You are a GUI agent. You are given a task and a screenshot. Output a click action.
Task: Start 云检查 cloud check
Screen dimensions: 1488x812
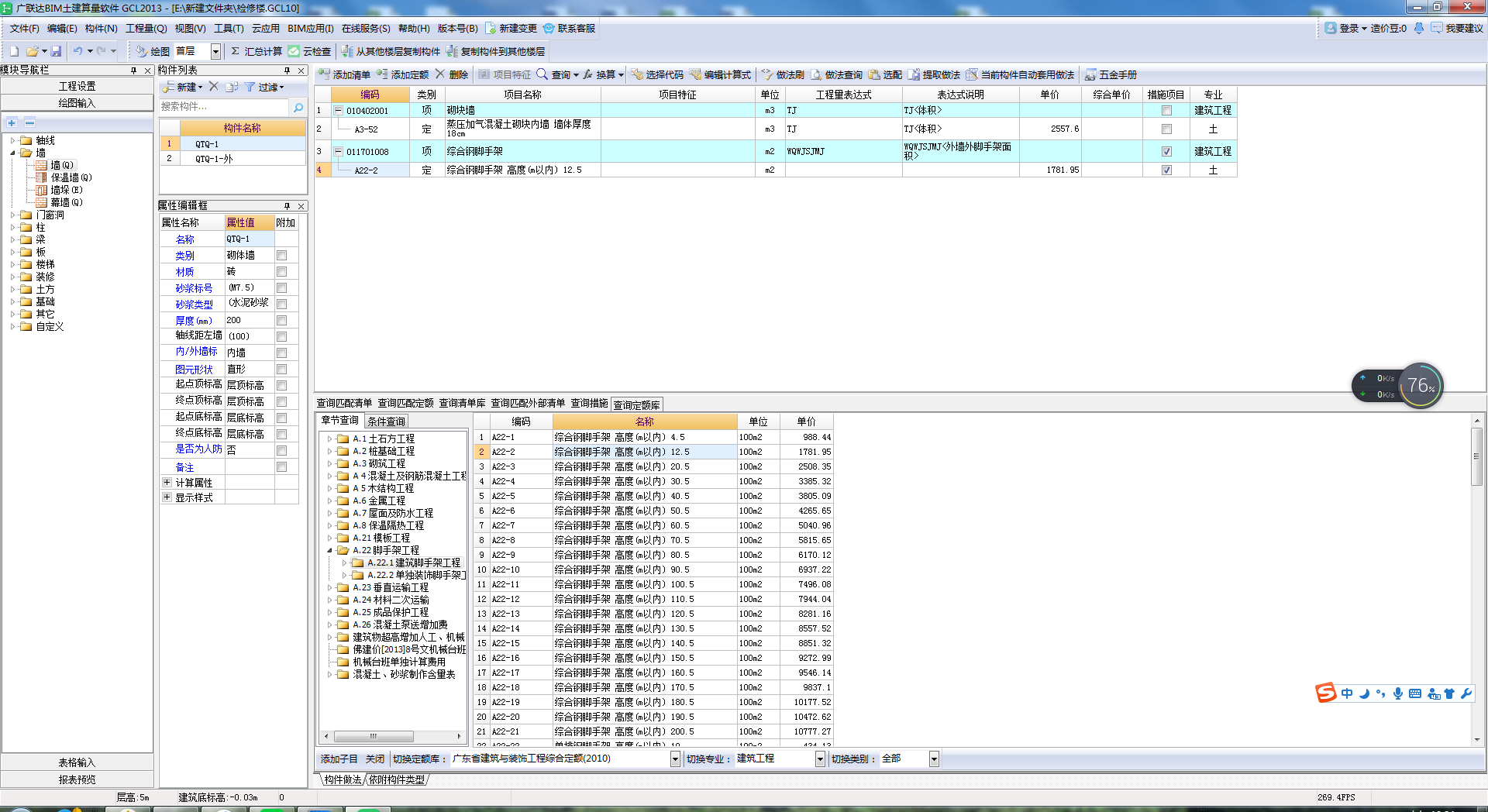point(310,51)
